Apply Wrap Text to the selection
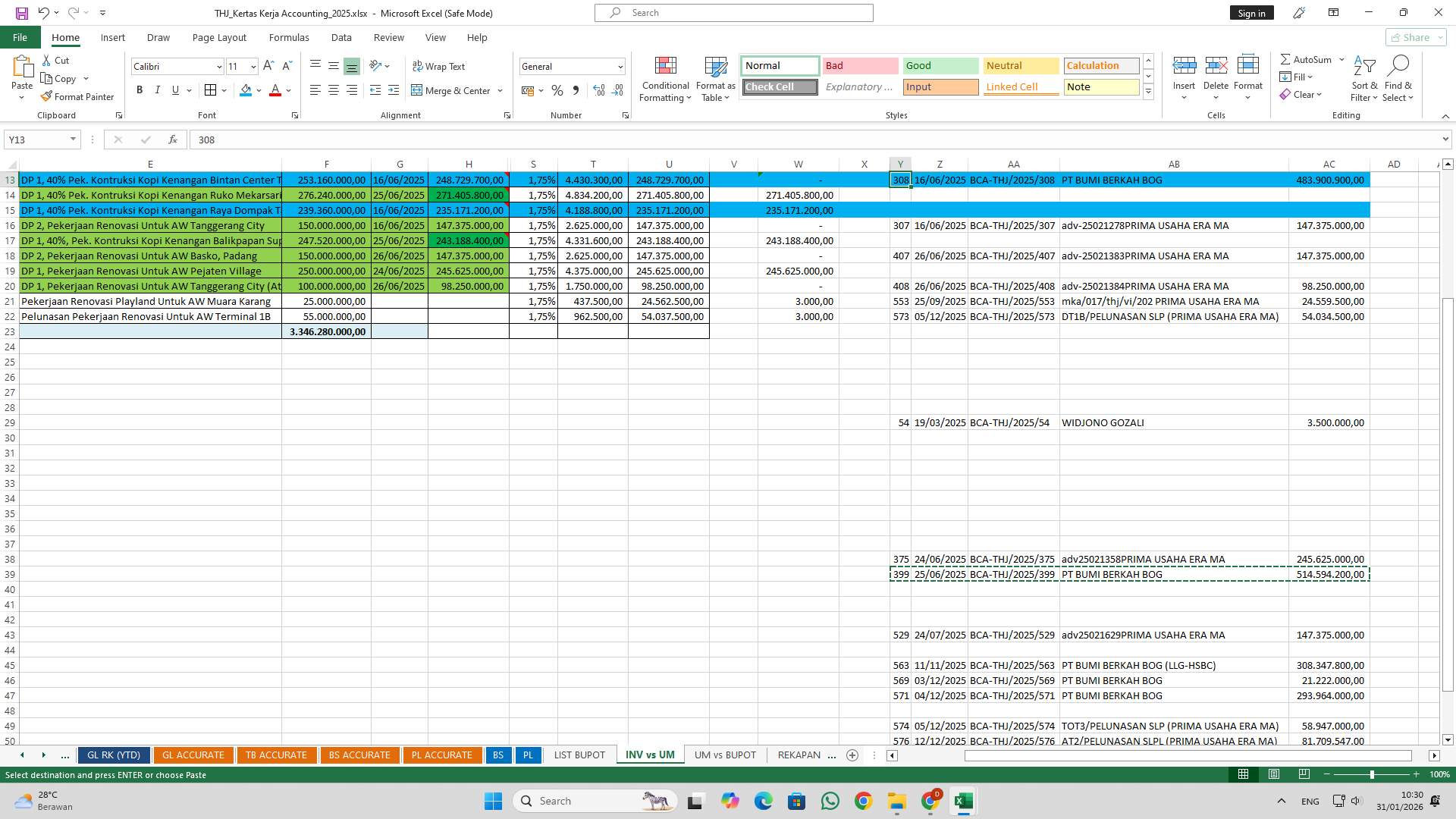 pyautogui.click(x=439, y=66)
